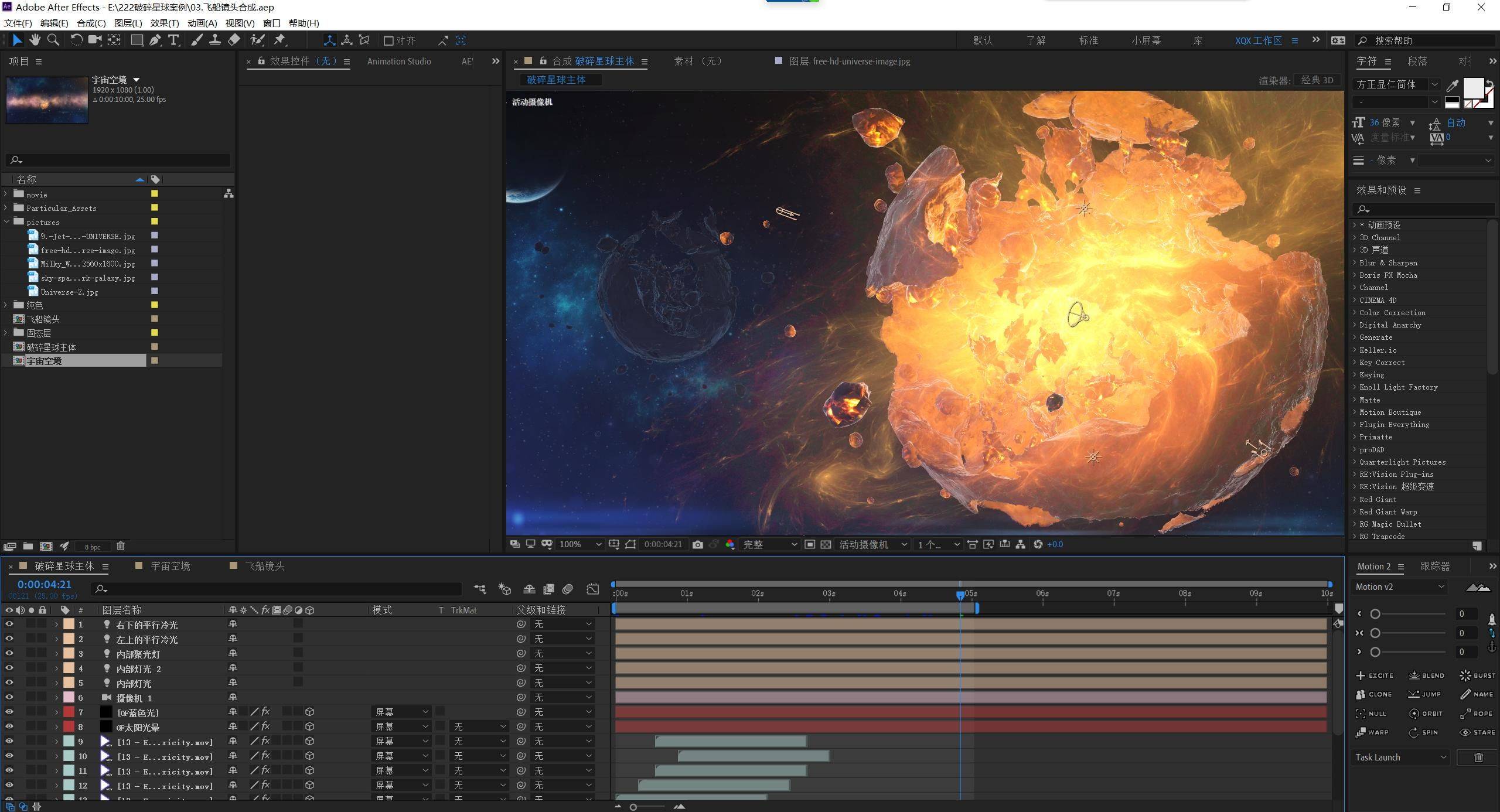Create a new folder in Project panel
1500x812 pixels.
click(28, 546)
